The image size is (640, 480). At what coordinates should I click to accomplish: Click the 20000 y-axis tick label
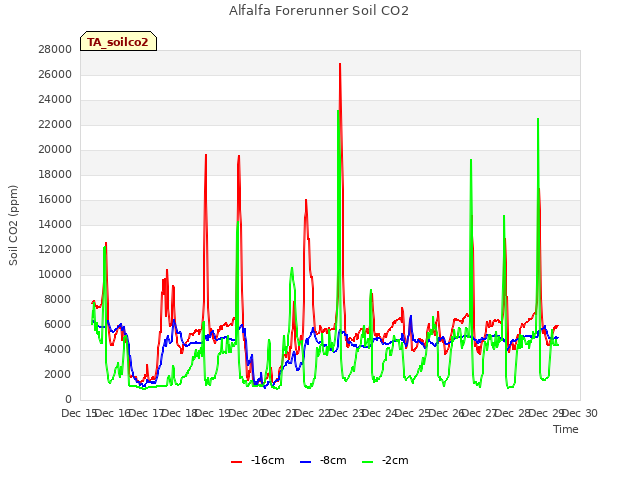click(55, 149)
